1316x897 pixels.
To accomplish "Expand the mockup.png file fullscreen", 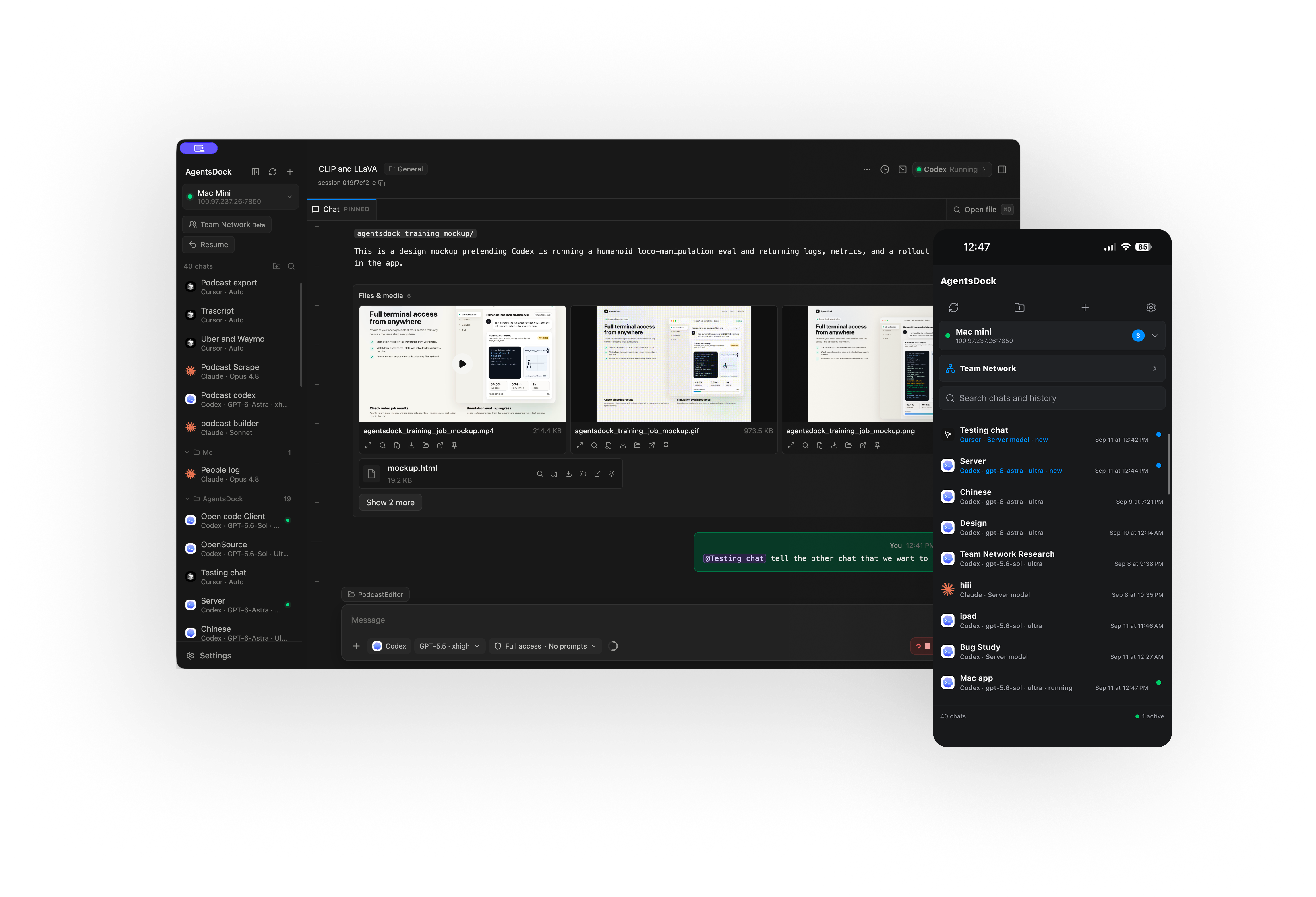I will (791, 446).
